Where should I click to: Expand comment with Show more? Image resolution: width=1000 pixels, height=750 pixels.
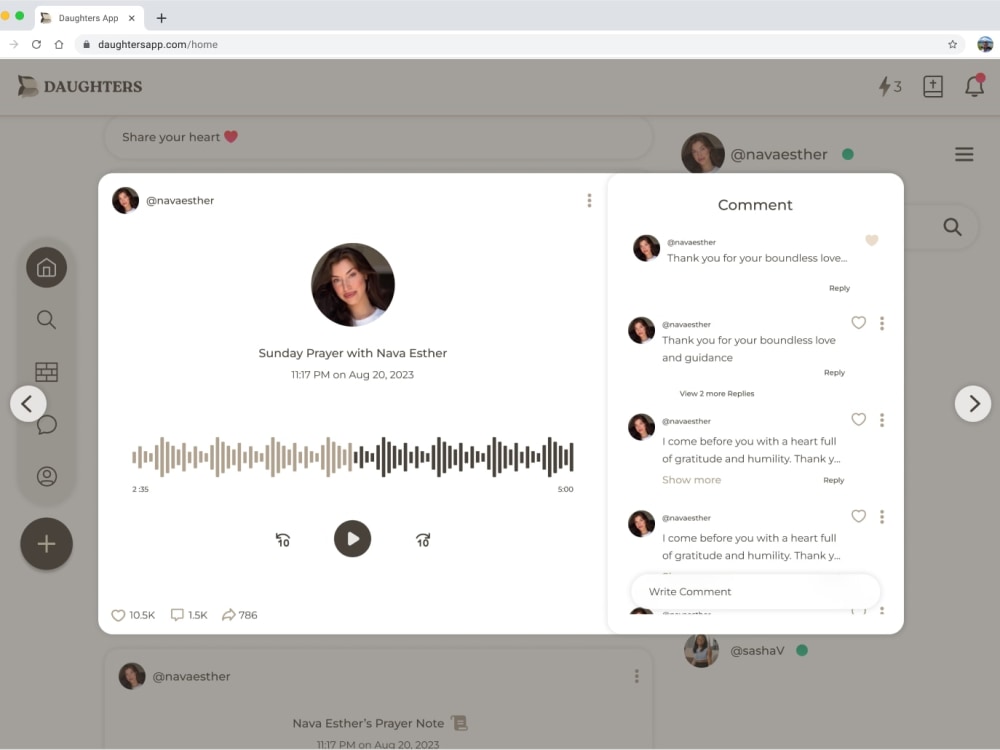tap(691, 480)
